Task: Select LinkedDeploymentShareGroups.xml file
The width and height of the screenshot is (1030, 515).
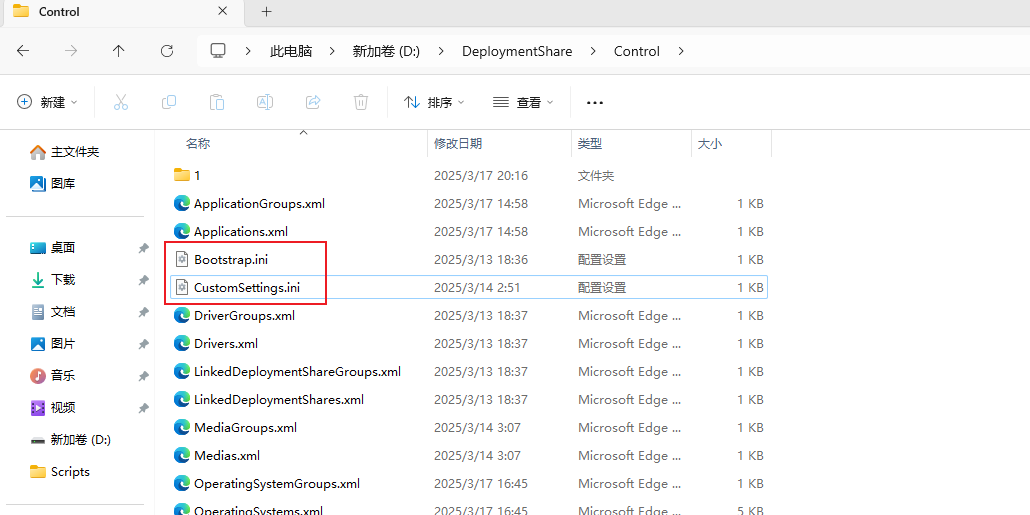Action: click(468, 371)
